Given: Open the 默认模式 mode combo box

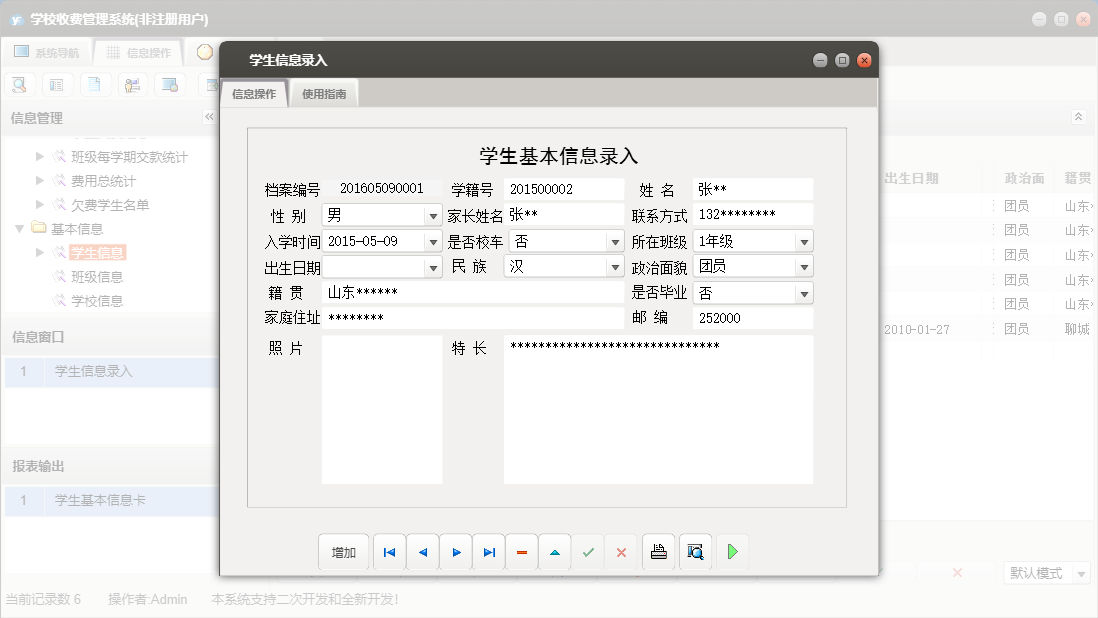Looking at the screenshot, I should [1046, 571].
